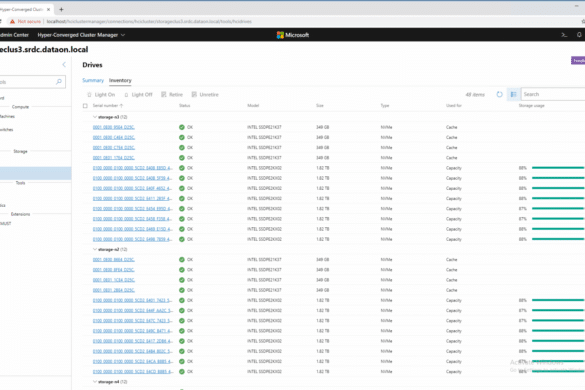The width and height of the screenshot is (585, 390).
Task: Open drive 0001 0800 C784 D25C link
Action: (114, 148)
